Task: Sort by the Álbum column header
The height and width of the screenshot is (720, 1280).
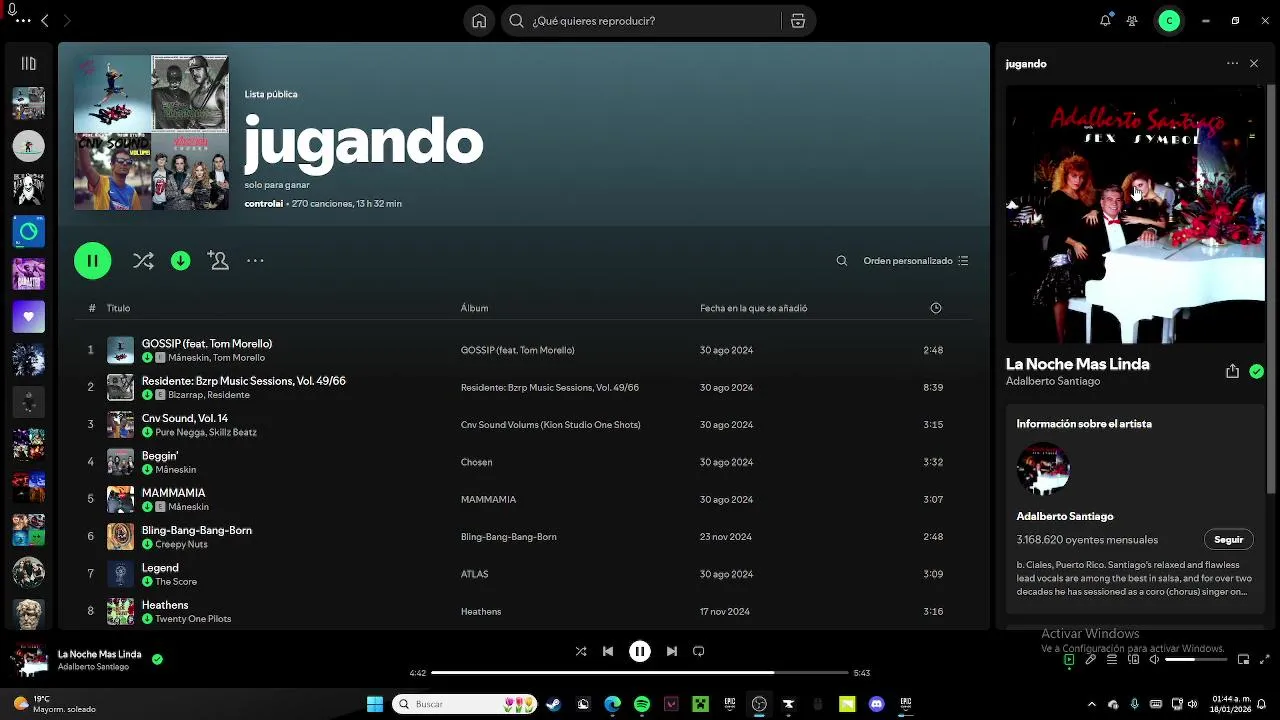Action: [474, 308]
